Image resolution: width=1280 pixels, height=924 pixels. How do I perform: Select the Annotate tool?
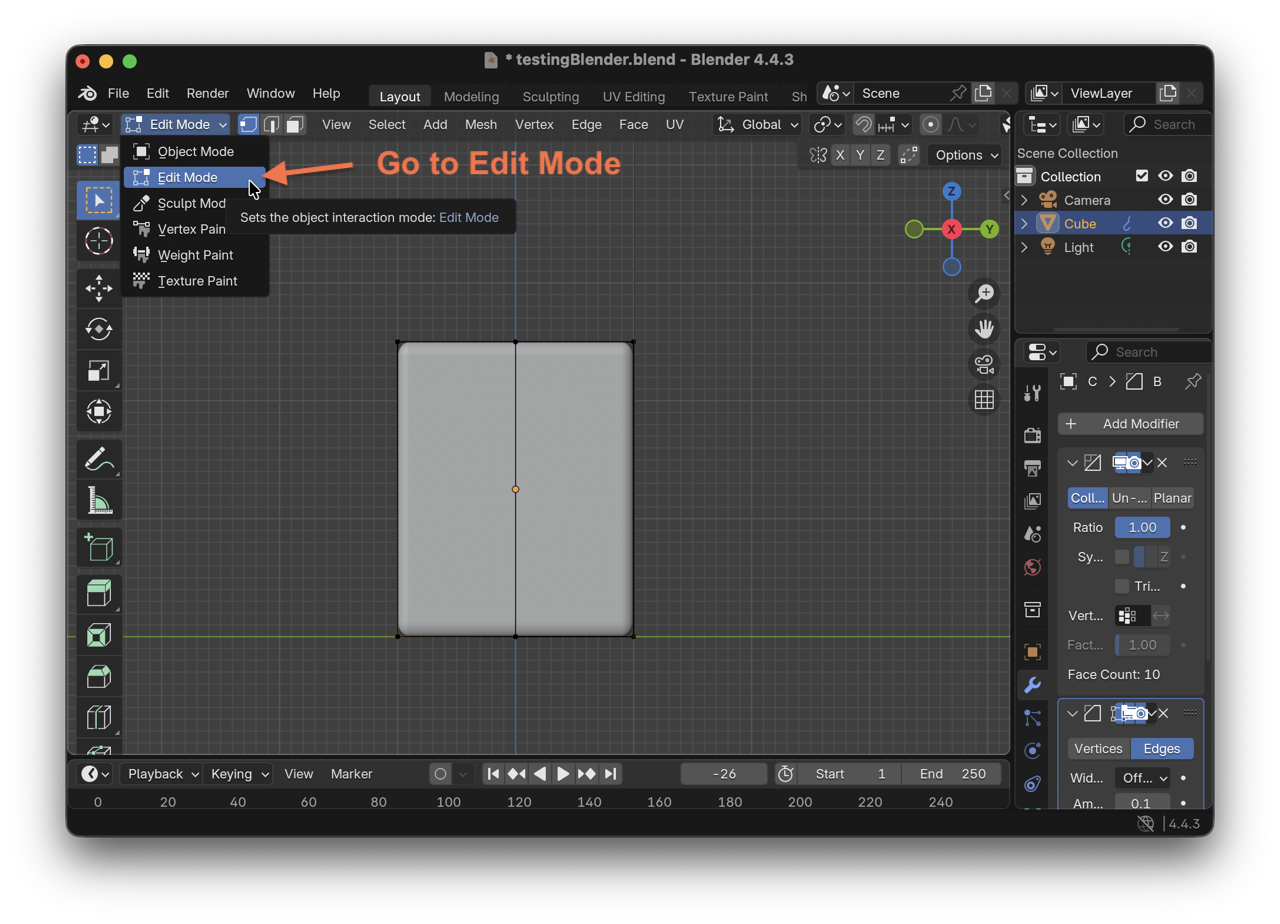pyautogui.click(x=98, y=459)
